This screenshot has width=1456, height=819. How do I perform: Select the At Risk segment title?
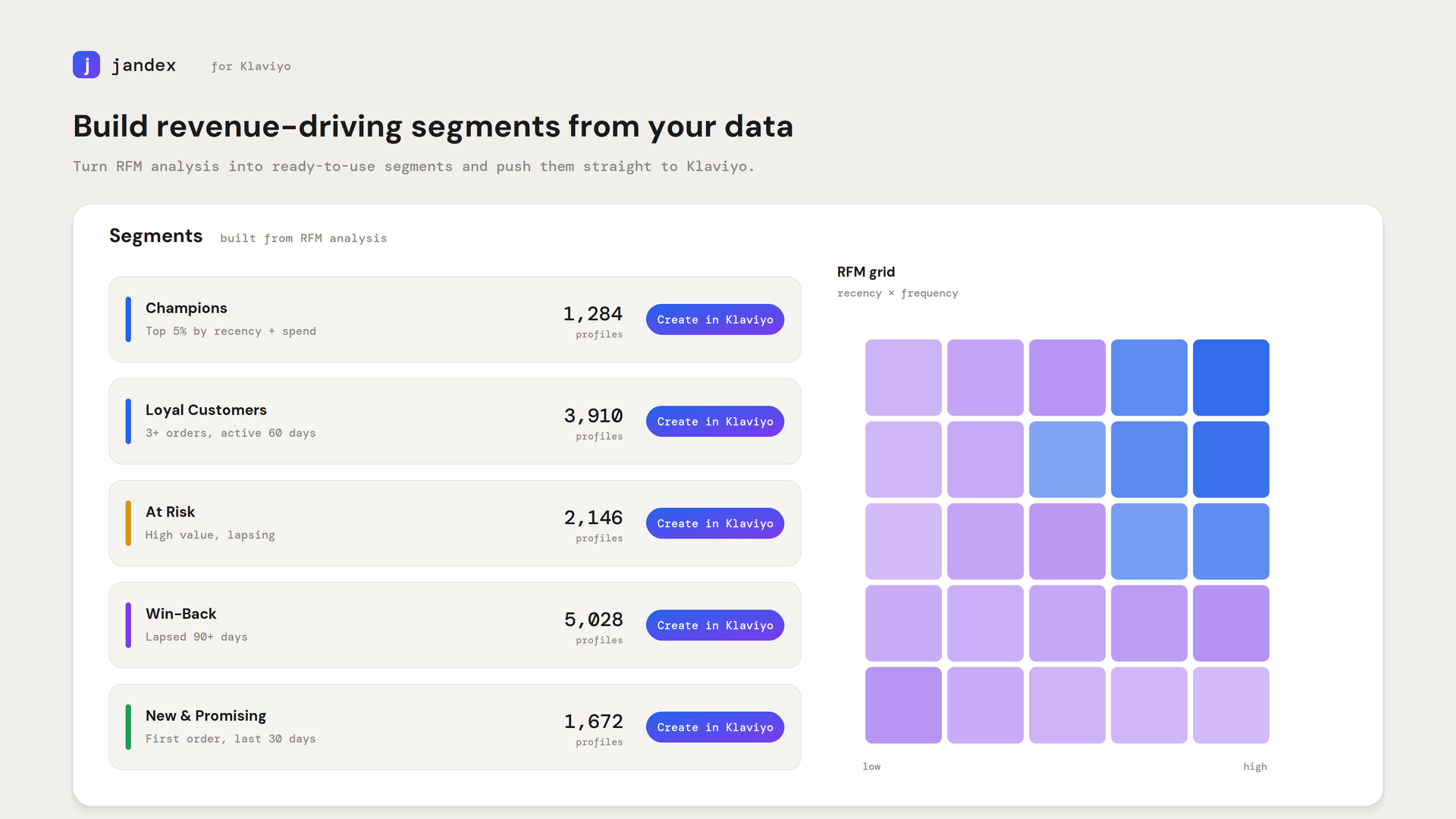[x=171, y=512]
